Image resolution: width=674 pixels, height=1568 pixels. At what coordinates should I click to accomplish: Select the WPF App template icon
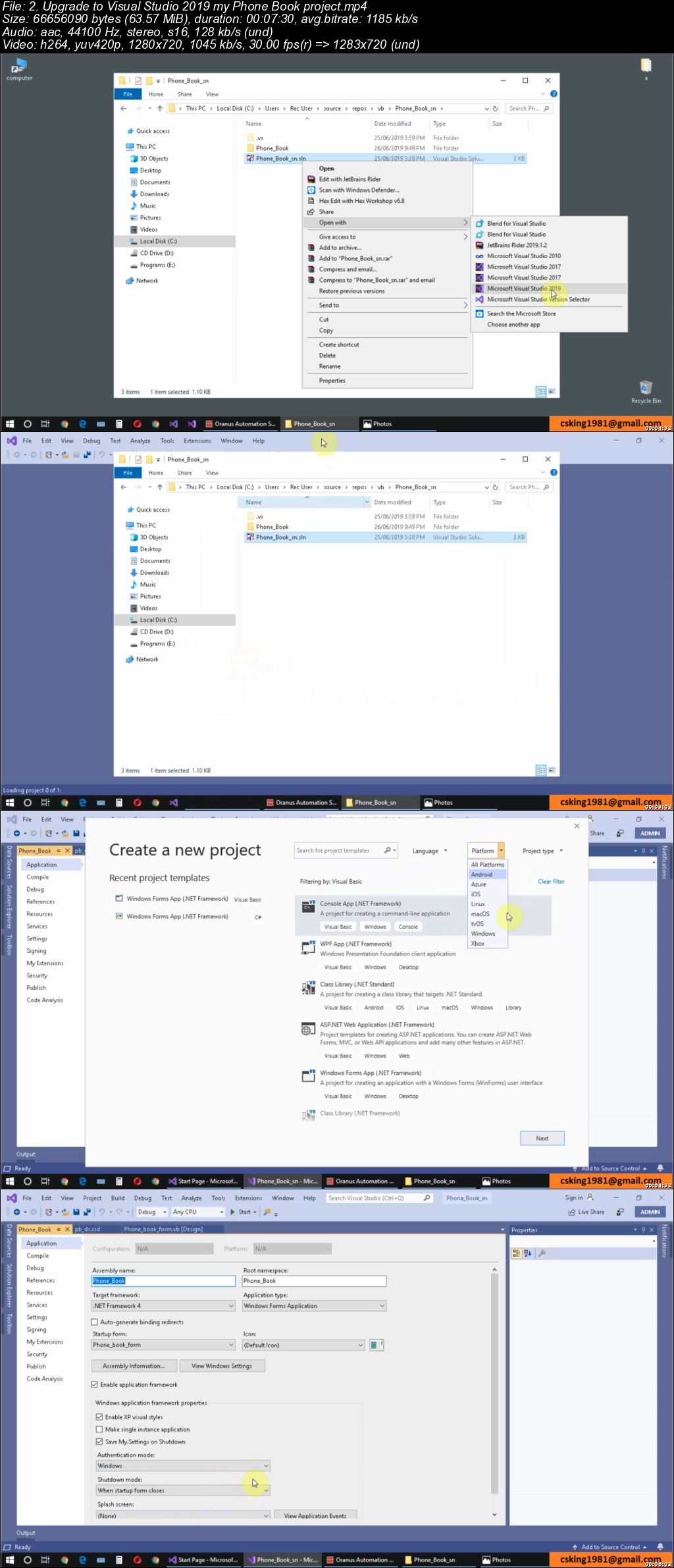pos(308,947)
